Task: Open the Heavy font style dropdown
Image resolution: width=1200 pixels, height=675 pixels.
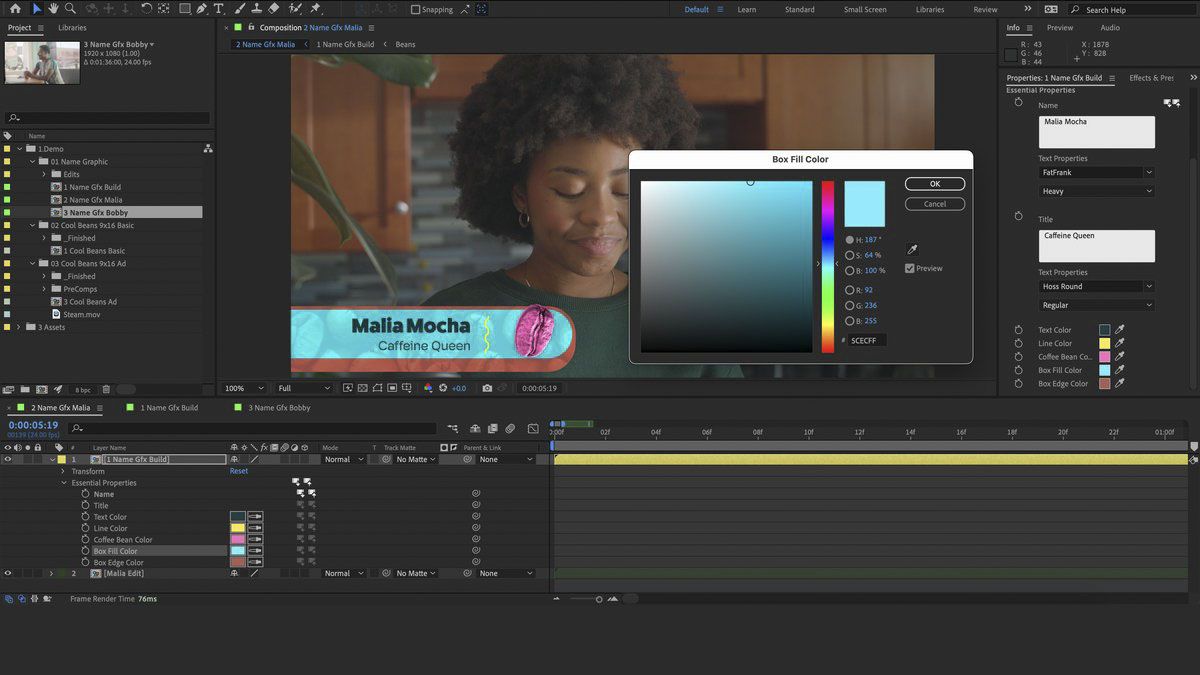Action: tap(1095, 190)
